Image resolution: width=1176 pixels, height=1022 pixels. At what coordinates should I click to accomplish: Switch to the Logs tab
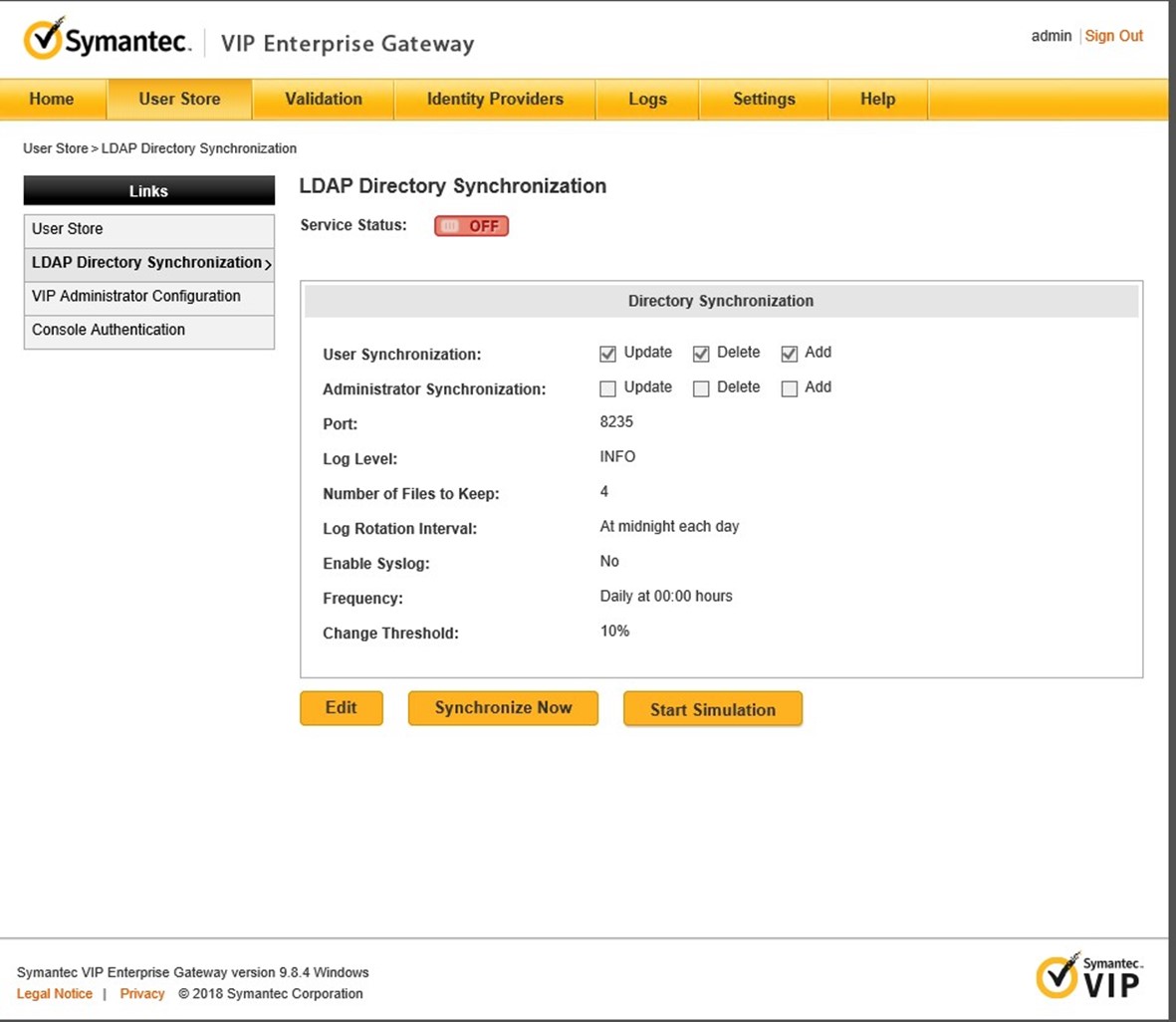tap(647, 99)
